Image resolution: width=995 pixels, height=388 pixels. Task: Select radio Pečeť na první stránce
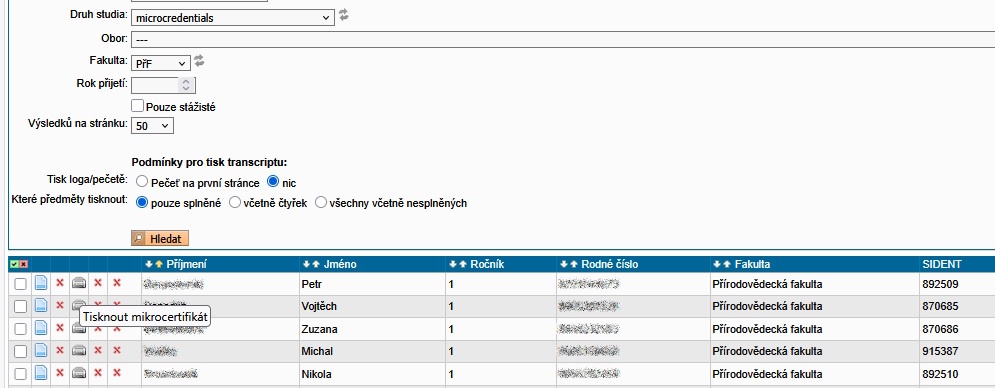tap(142, 182)
